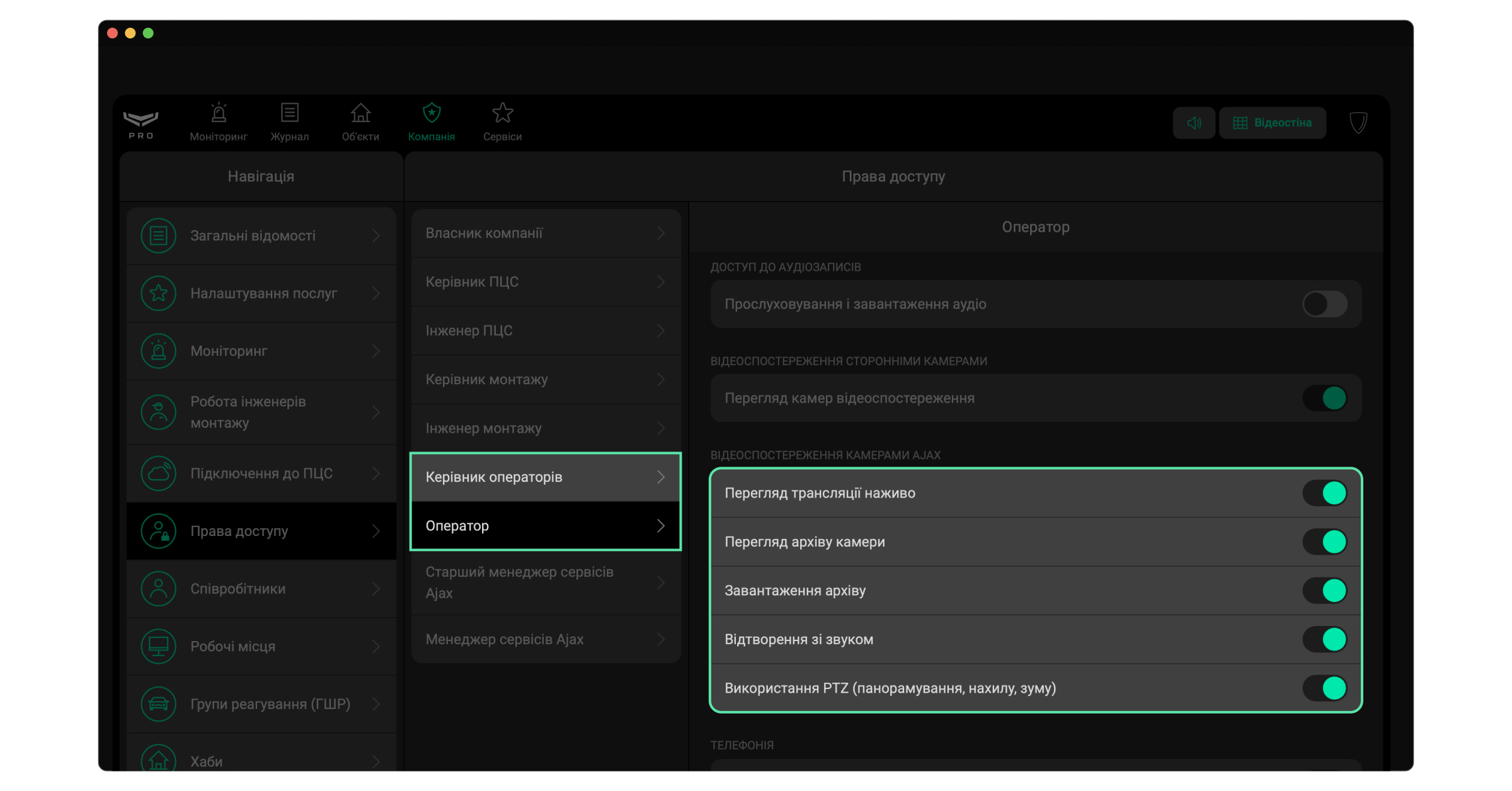Expand Власник компанії role chevron
Image resolution: width=1512 pixels, height=791 pixels.
[660, 233]
